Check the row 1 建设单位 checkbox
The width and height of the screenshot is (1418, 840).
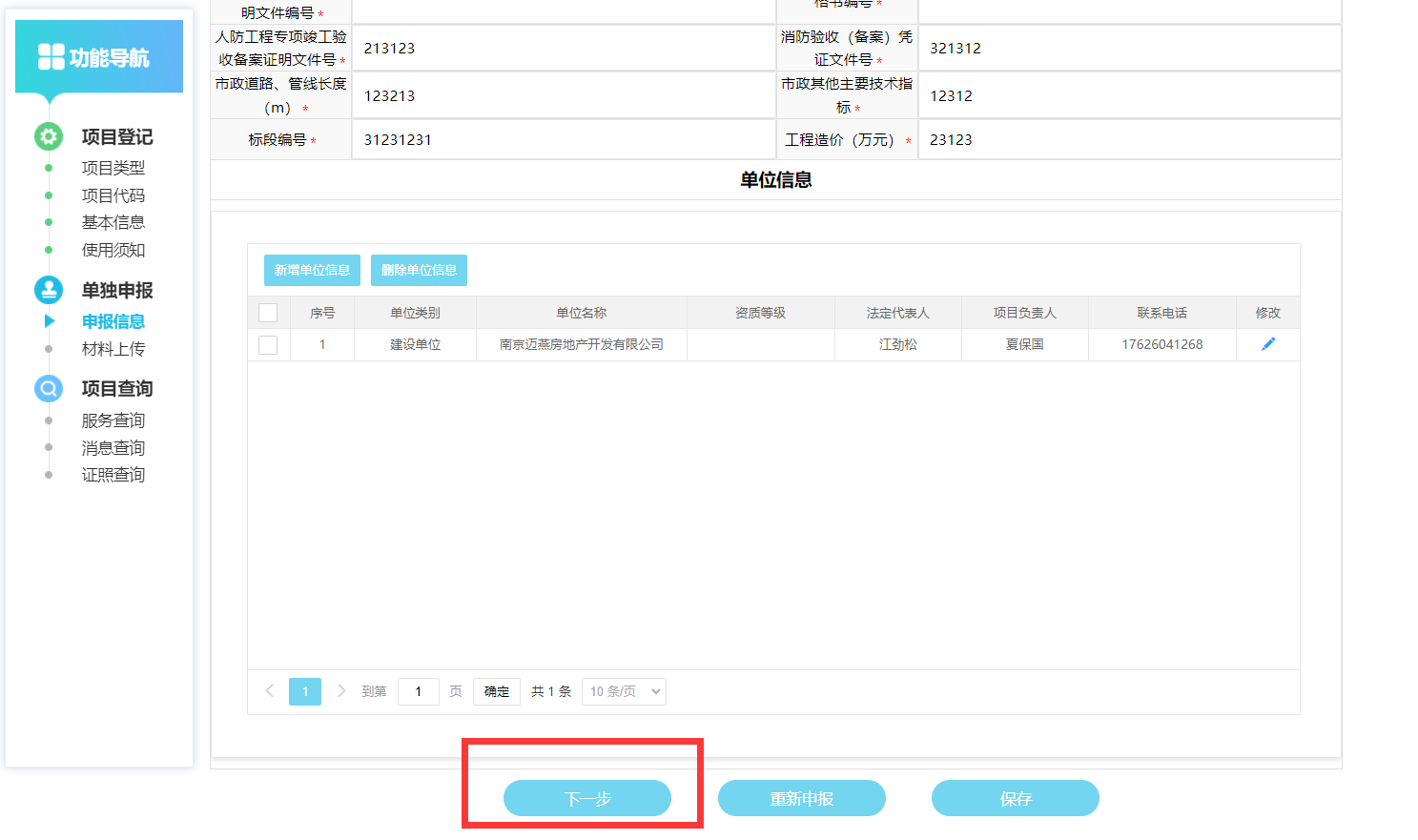point(268,344)
